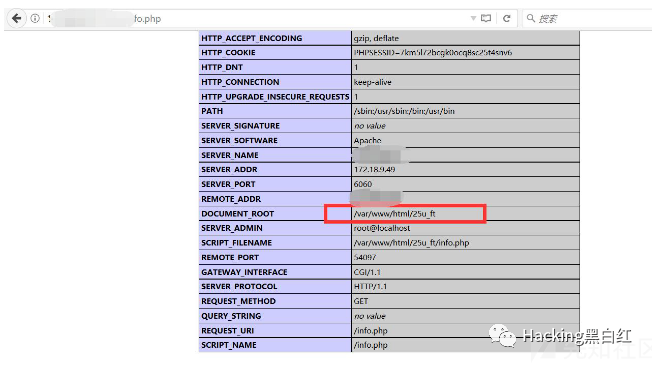Open the address bar history dropdown arrow
The image size is (652, 366).
(x=473, y=18)
